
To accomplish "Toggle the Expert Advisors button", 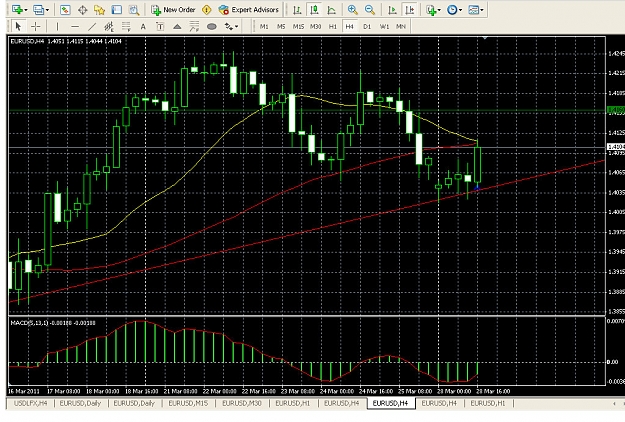I will 248,10.
